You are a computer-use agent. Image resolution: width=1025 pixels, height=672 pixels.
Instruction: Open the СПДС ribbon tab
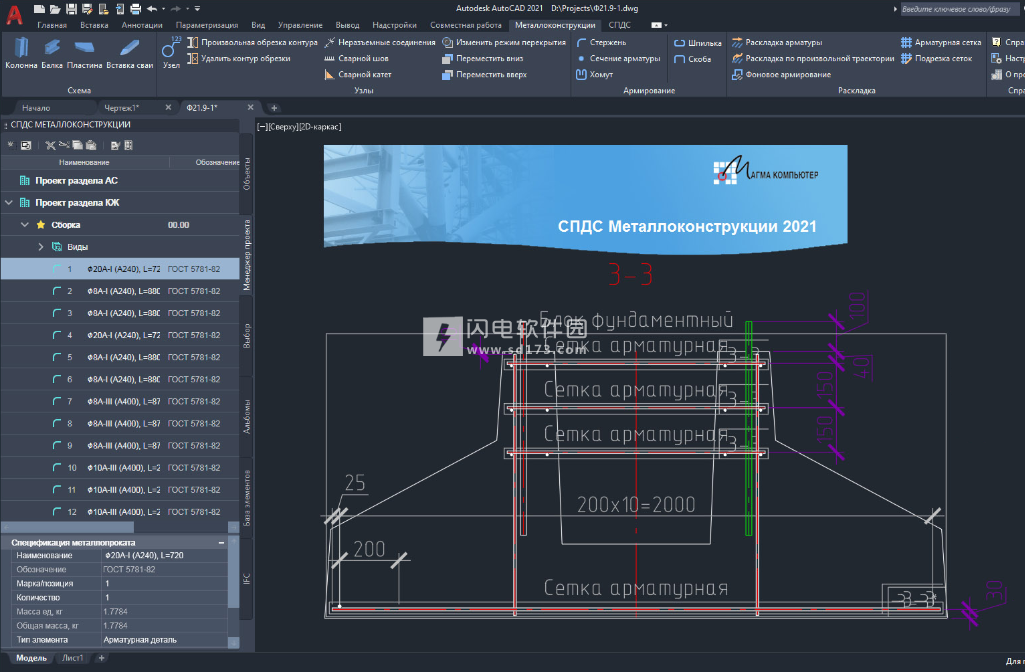[x=620, y=25]
